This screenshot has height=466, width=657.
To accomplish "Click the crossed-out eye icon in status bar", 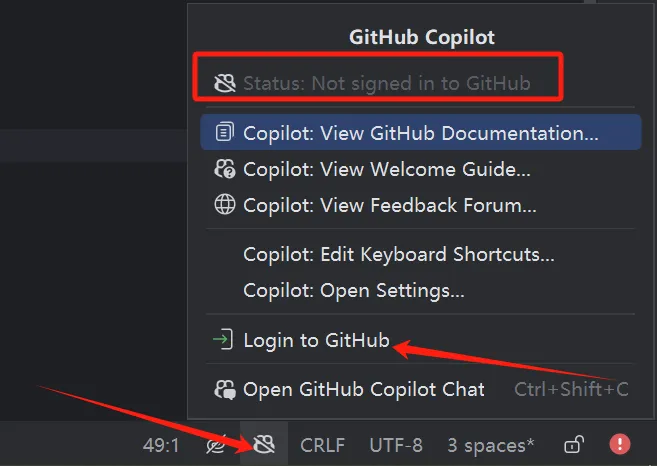I will click(215, 445).
